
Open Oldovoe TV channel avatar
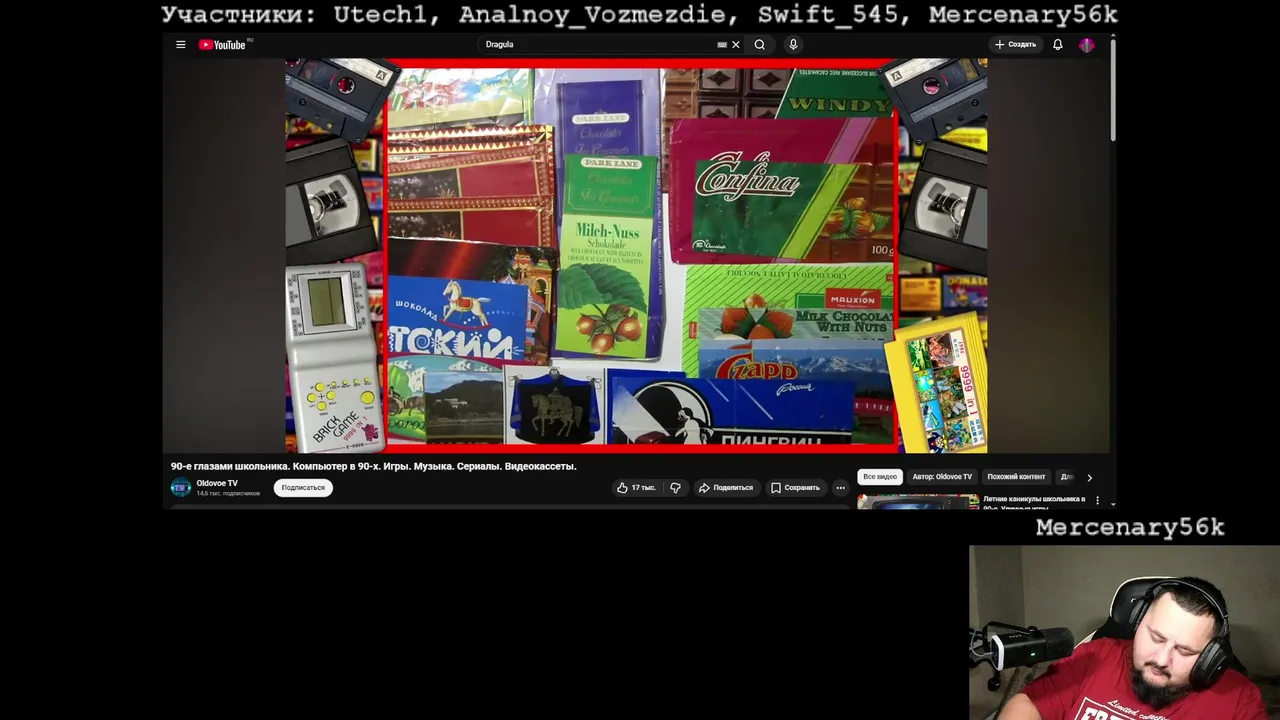[x=181, y=487]
